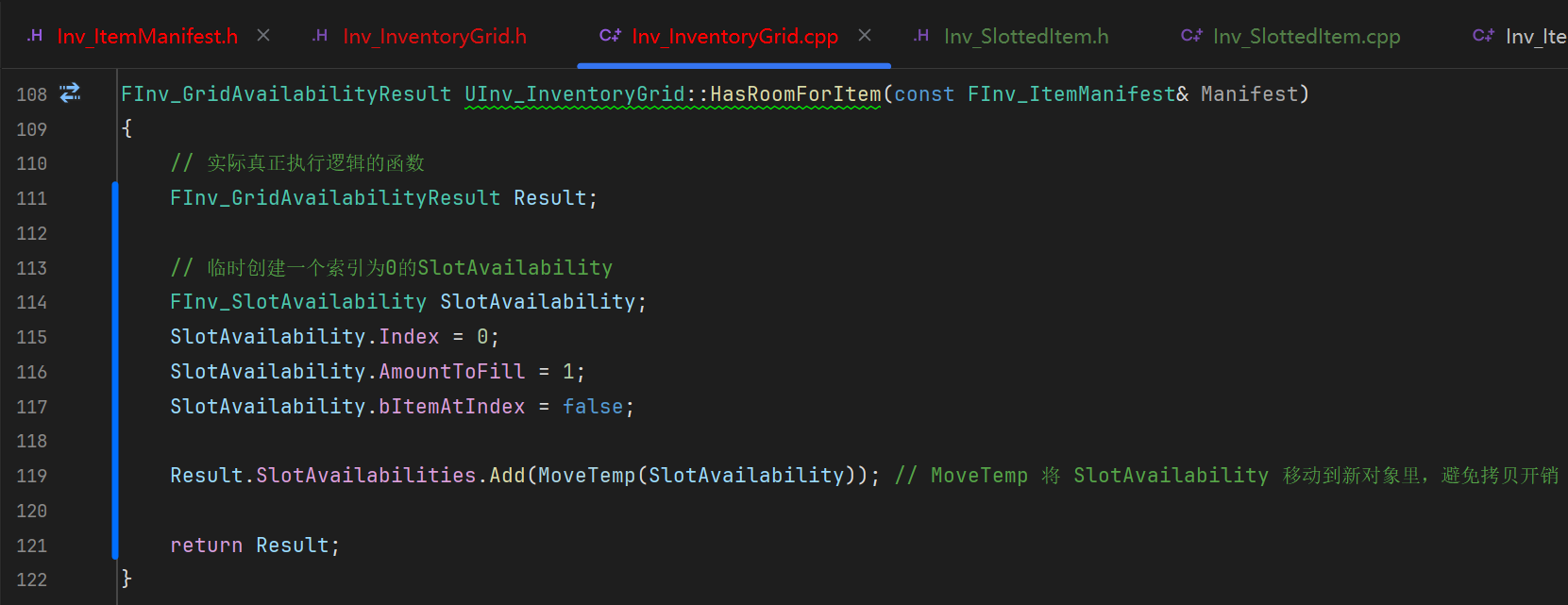Click the switch header/source gutter icon on line 108

(x=70, y=92)
